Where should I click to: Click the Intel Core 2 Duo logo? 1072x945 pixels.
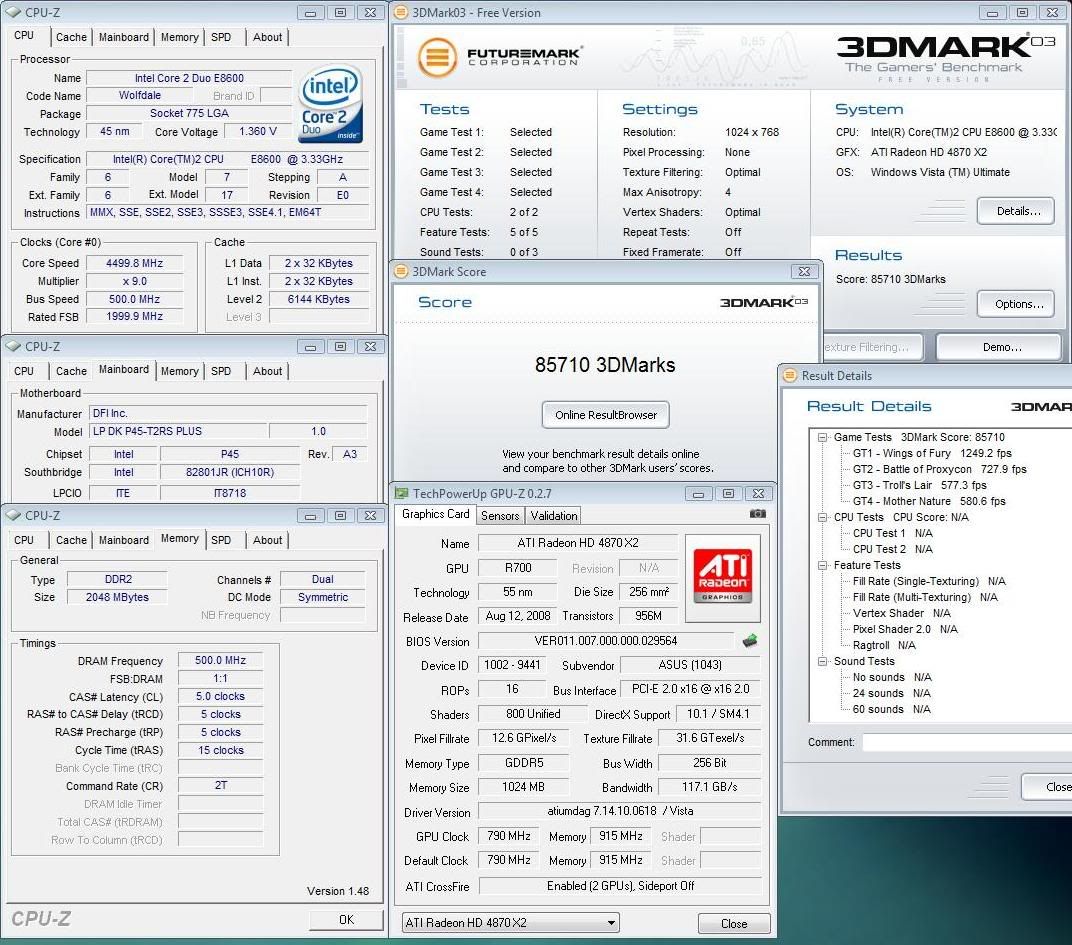coord(331,104)
